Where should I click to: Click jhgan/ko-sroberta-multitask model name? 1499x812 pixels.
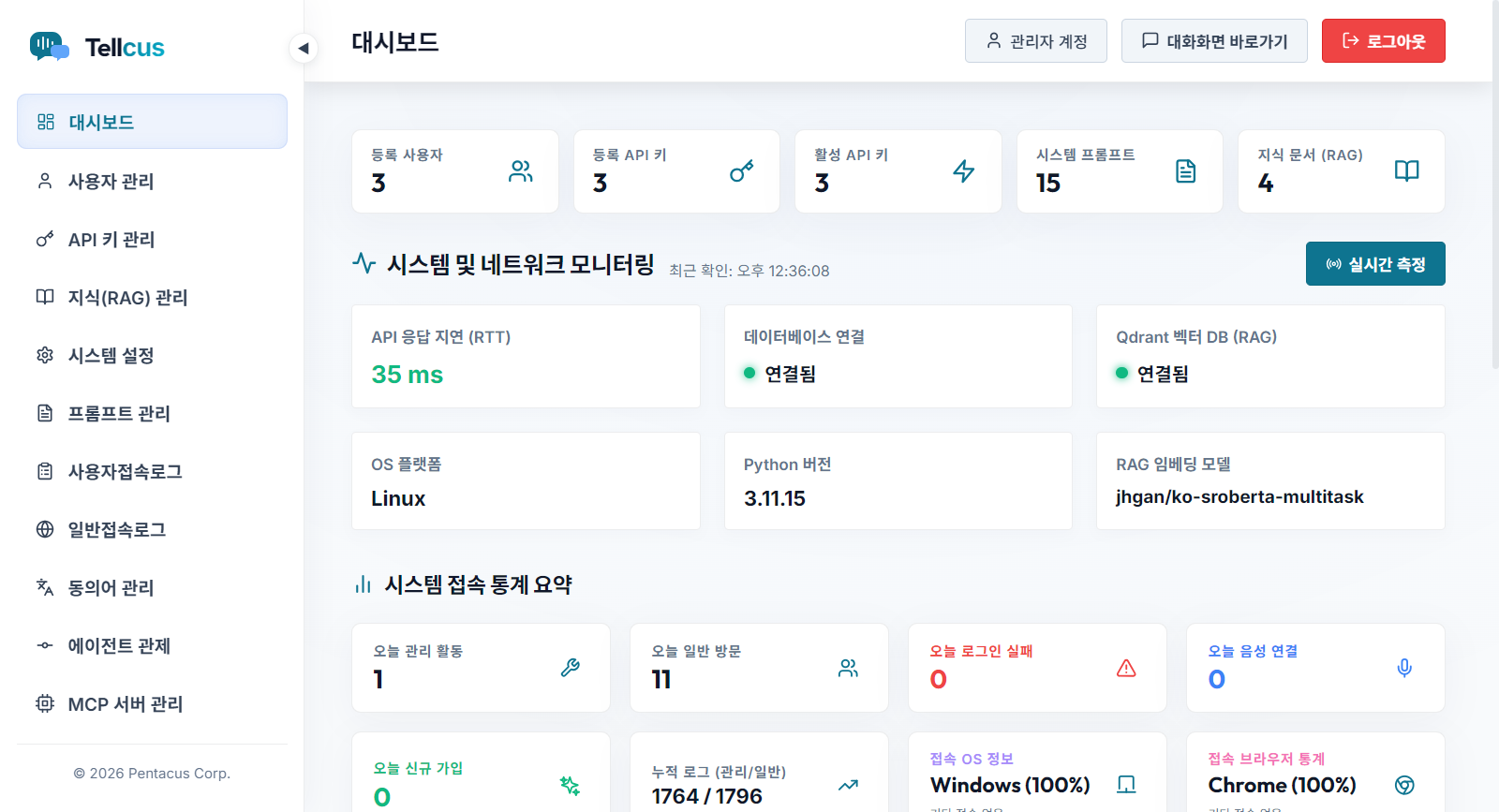pyautogui.click(x=1239, y=497)
